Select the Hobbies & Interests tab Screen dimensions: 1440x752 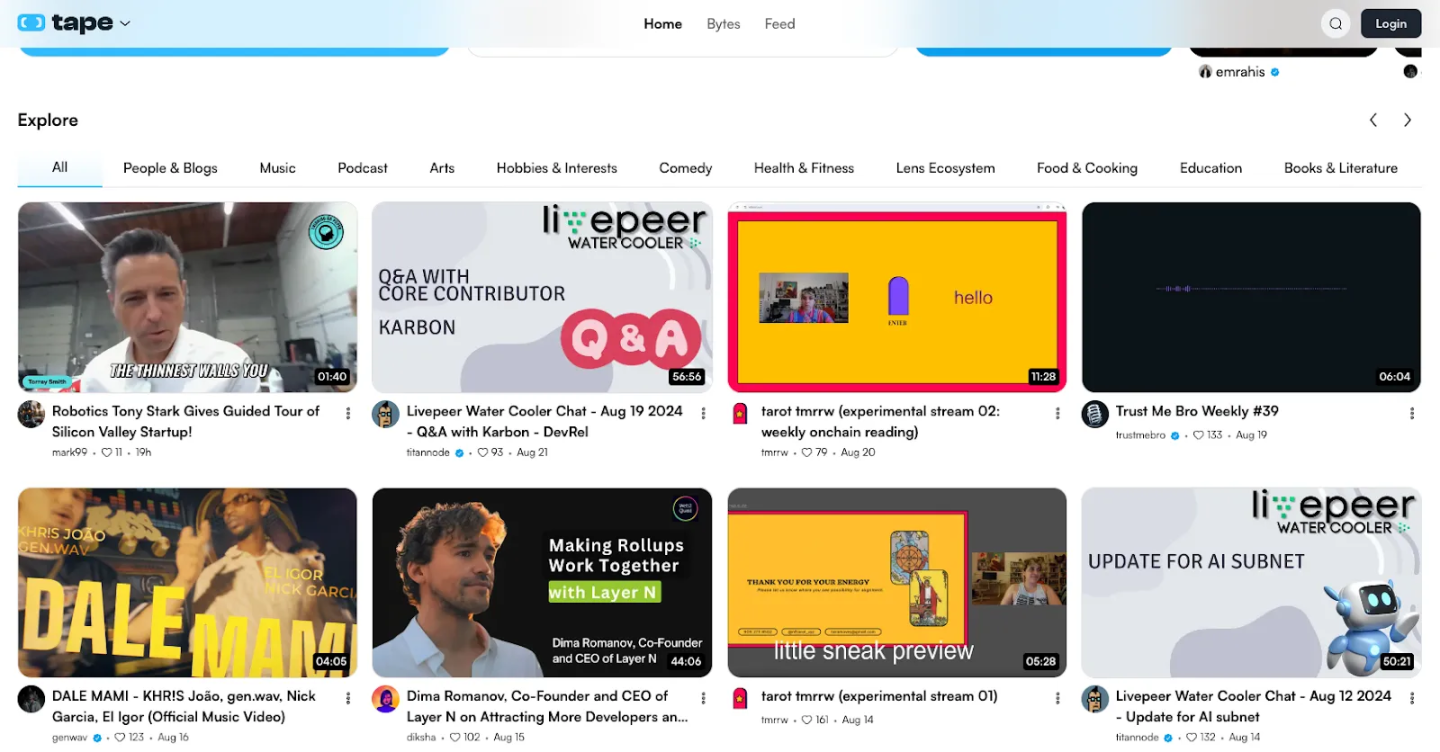pos(557,168)
